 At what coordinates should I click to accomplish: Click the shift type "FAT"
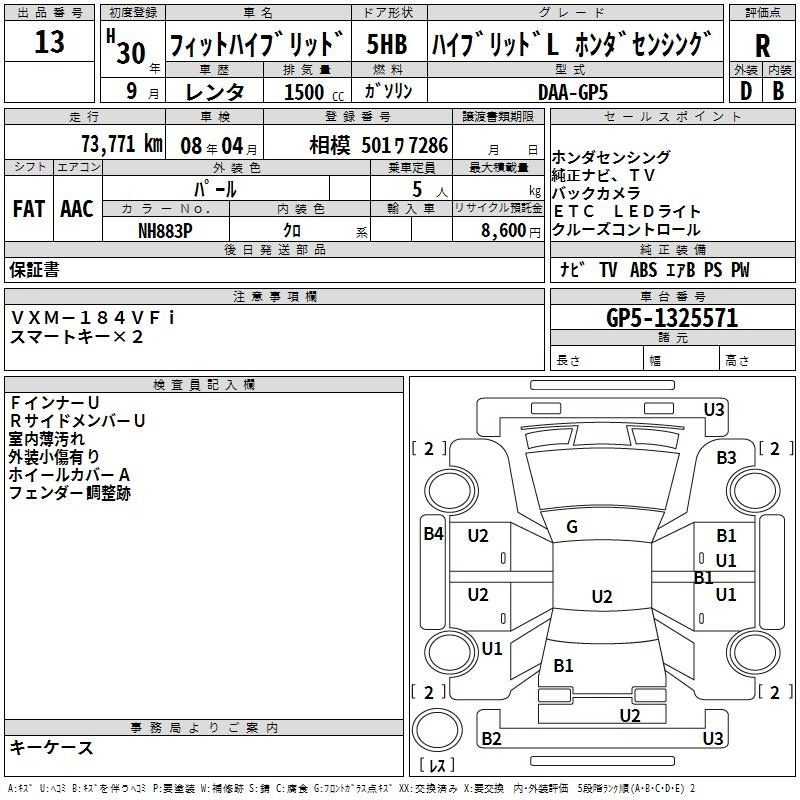[x=29, y=209]
